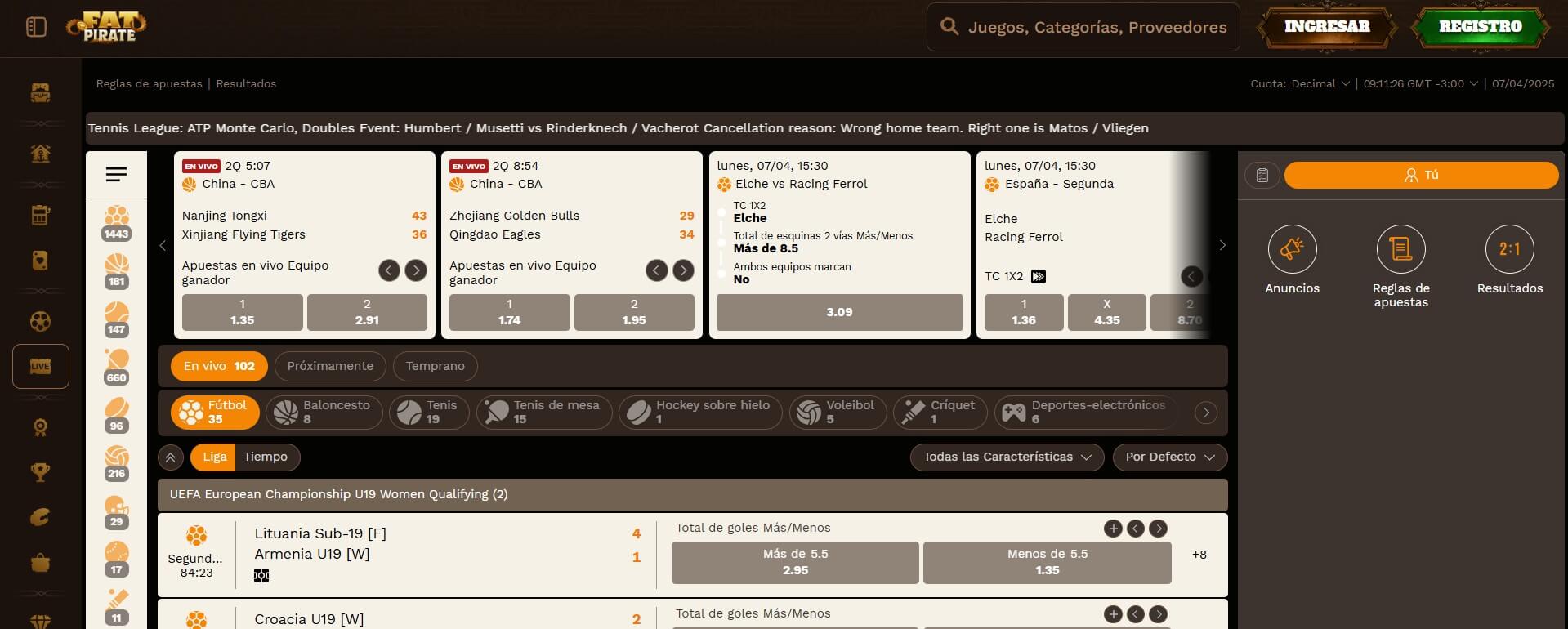Open the soccer ball sports sidebar icon
Screen dimensions: 1568x629
click(x=40, y=321)
